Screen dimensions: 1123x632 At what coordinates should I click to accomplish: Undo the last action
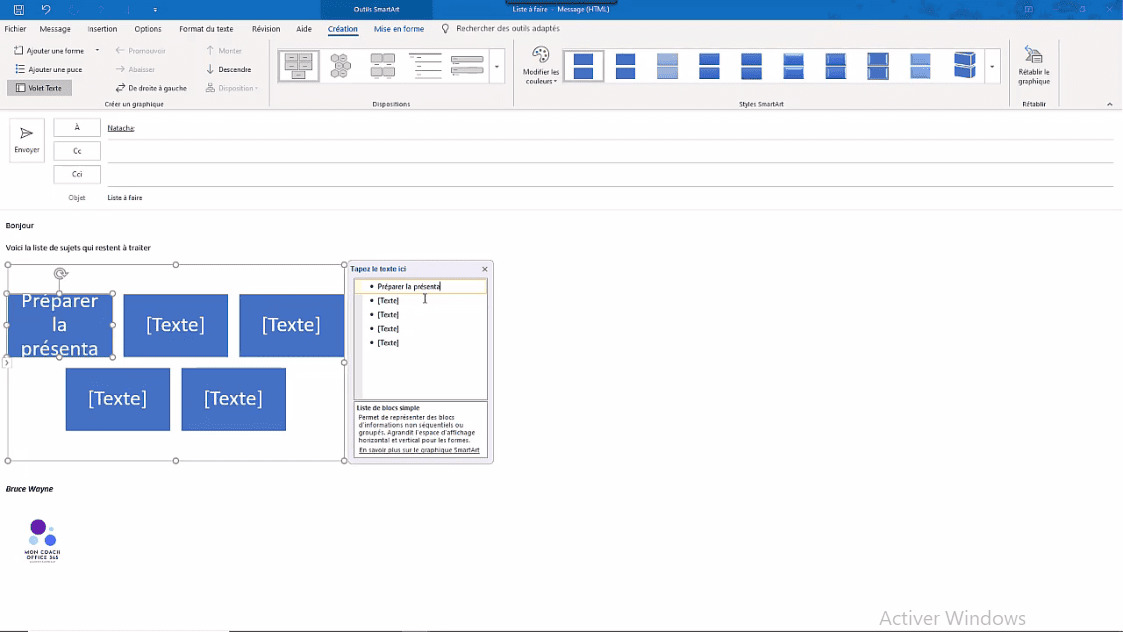(46, 9)
